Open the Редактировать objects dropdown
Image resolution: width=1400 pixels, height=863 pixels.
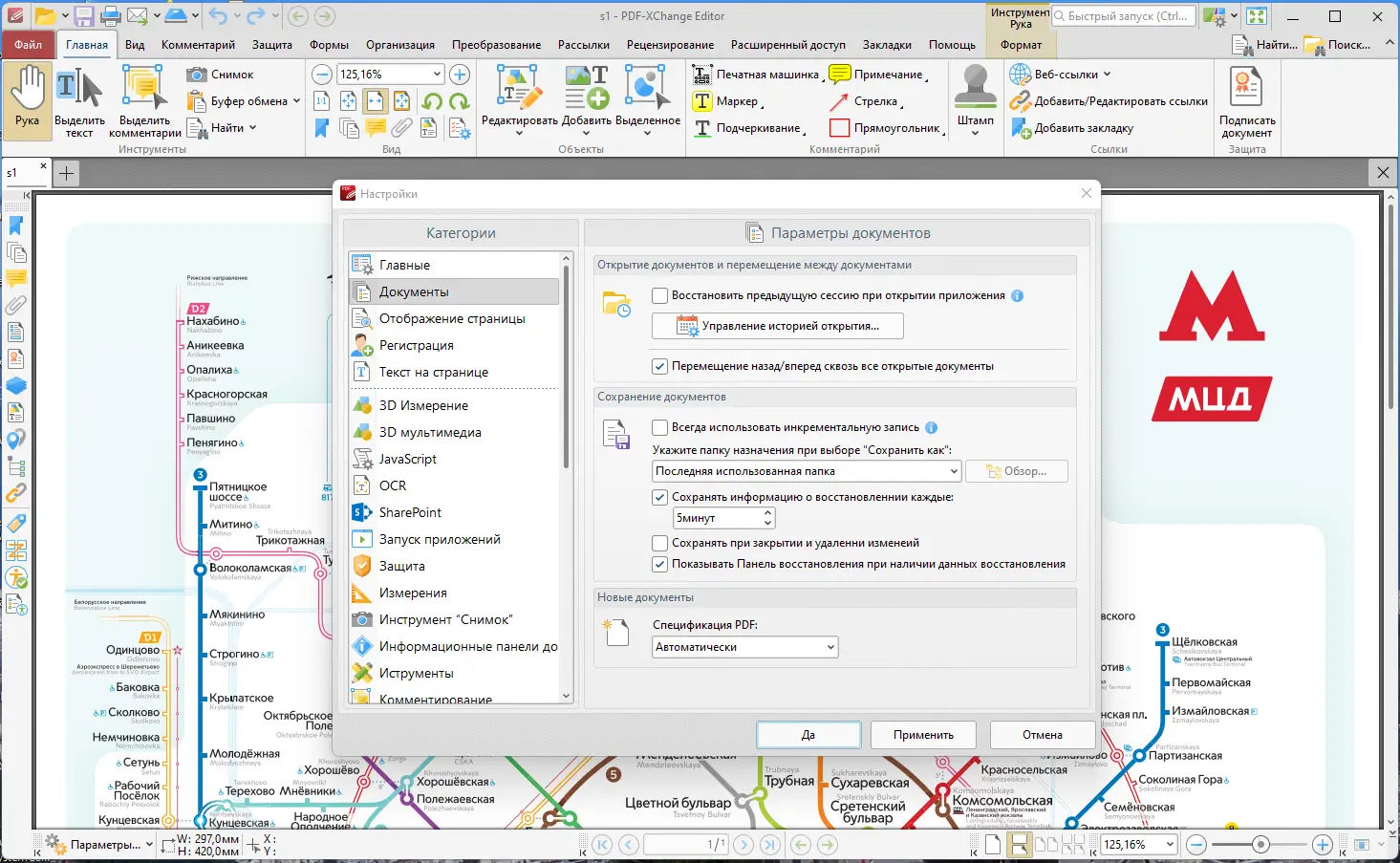pos(519,134)
